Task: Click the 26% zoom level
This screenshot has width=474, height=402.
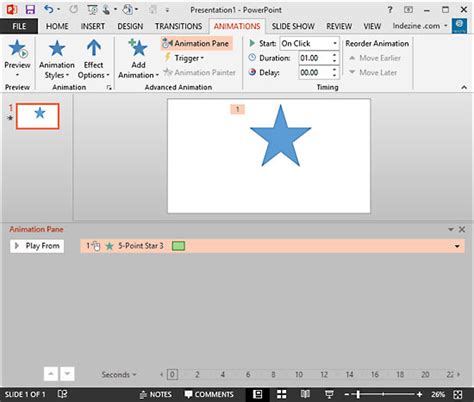Action: 438,395
